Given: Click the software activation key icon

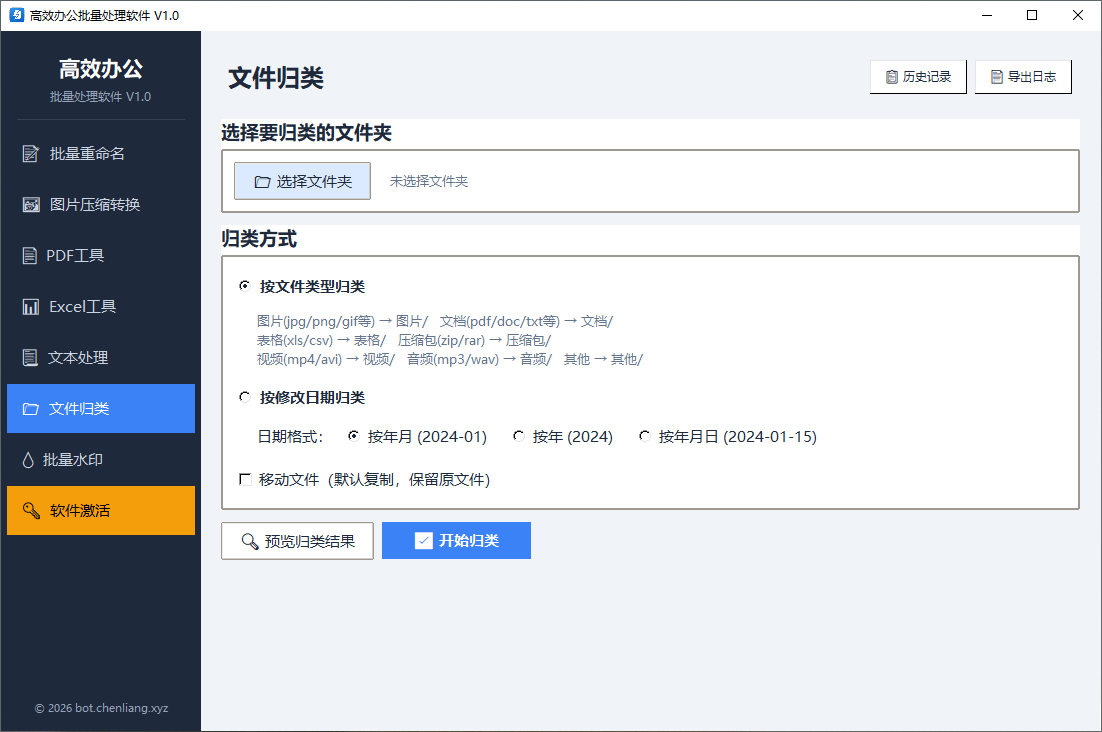Looking at the screenshot, I should 31,511.
